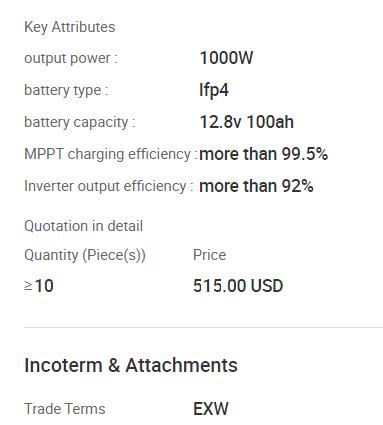Click the 1000W output power value
Image resolution: width=383 pixels, height=425 pixels.
click(226, 58)
